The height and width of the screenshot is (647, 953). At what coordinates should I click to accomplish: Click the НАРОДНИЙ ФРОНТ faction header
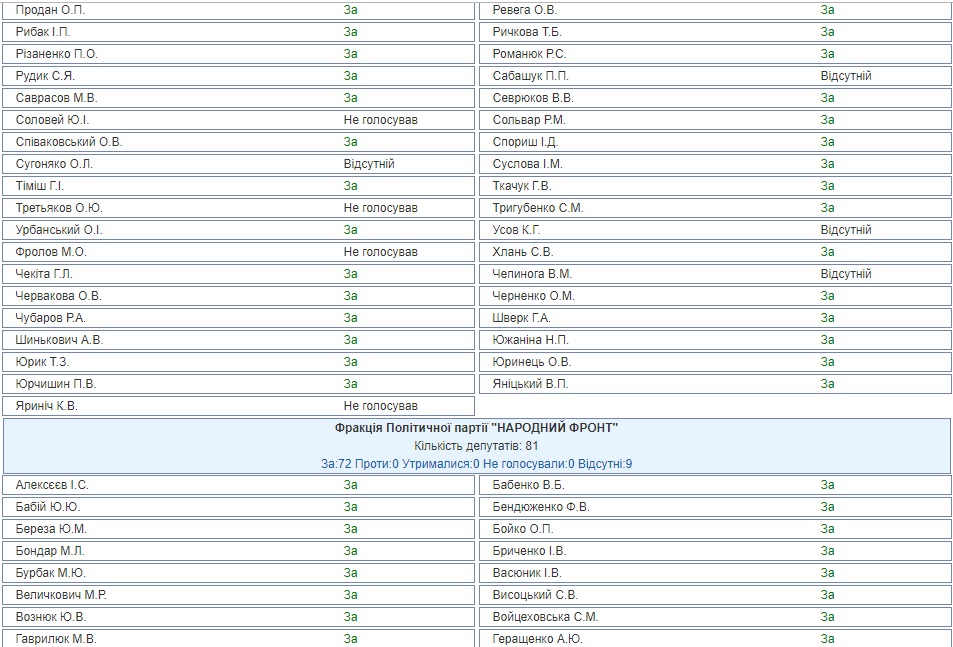tap(476, 428)
